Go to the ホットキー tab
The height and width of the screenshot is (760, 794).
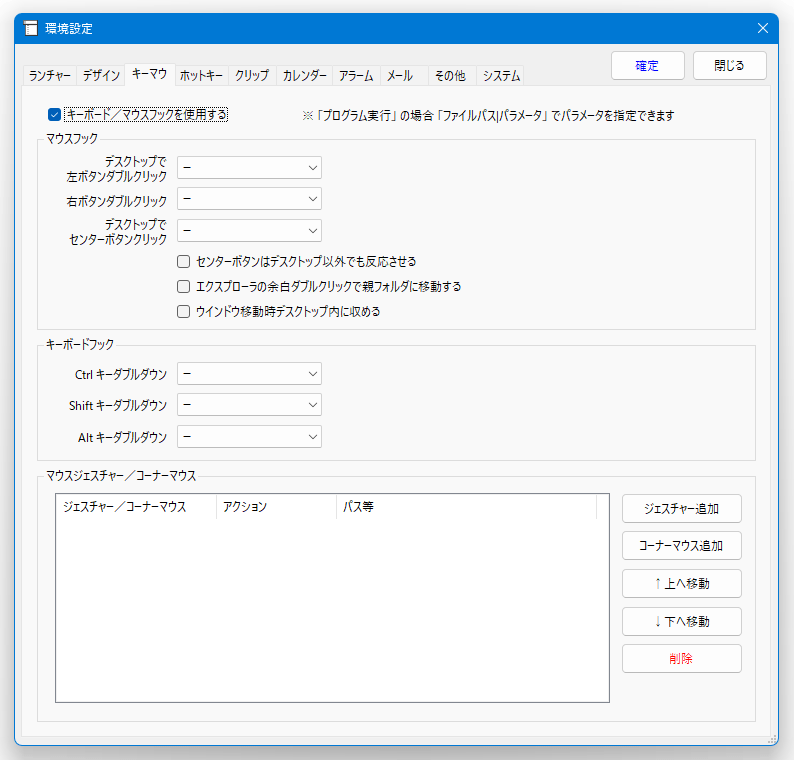202,75
